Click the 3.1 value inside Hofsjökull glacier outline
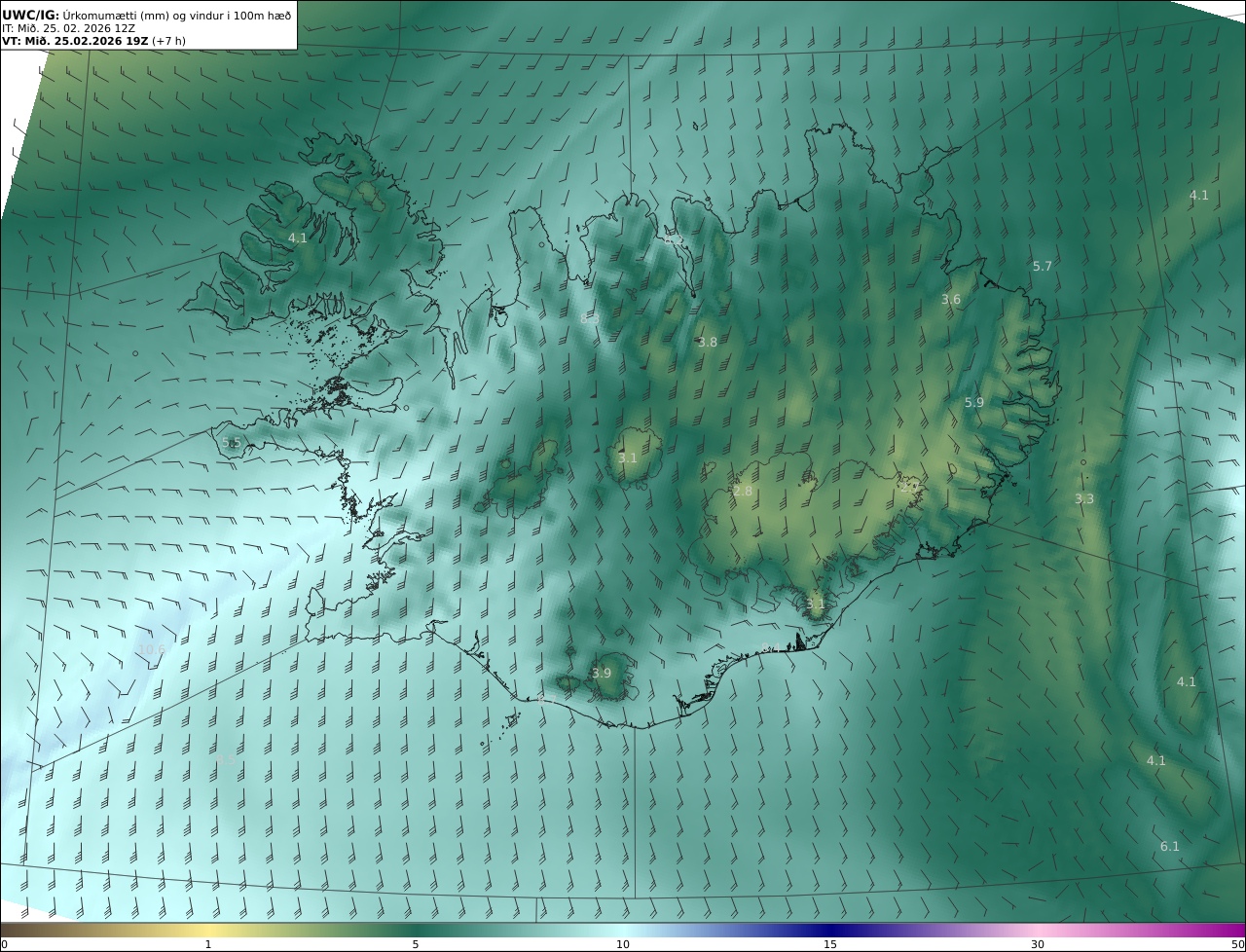Viewport: 1246px width, 952px height. coord(628,458)
